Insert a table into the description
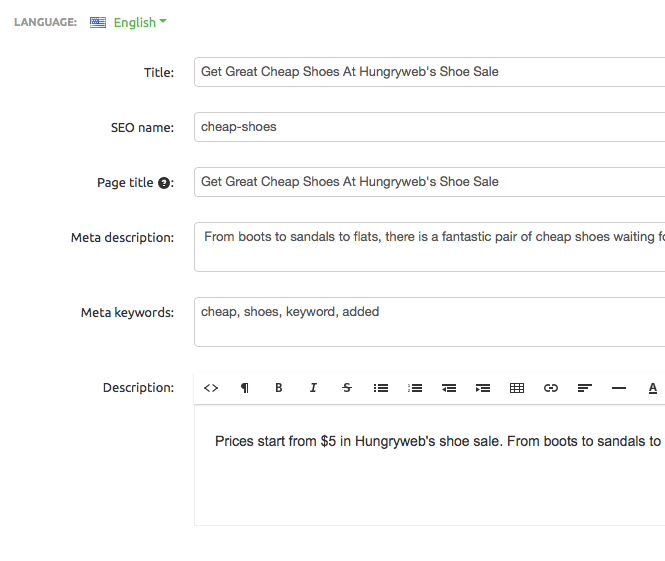The width and height of the screenshot is (665, 561). point(517,388)
